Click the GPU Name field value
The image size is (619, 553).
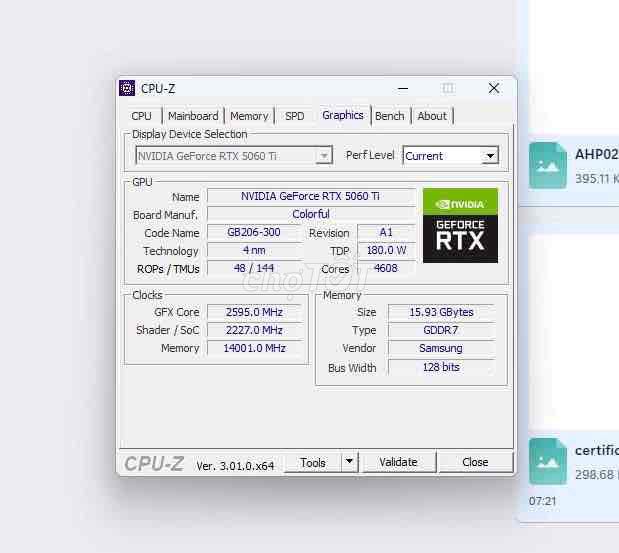[x=311, y=196]
